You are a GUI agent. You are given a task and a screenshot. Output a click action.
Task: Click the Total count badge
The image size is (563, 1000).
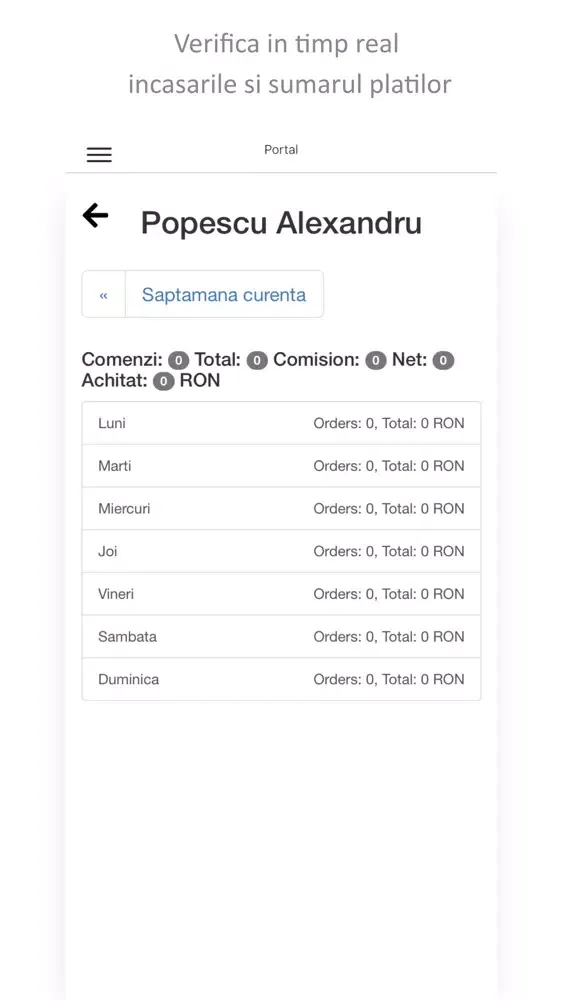257,361
